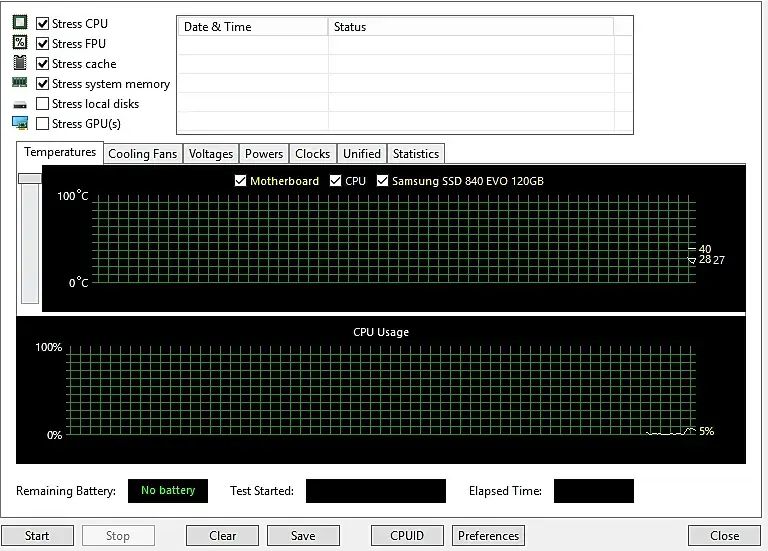Enable the Stress local disks checkbox
768x551 pixels.
tap(43, 104)
